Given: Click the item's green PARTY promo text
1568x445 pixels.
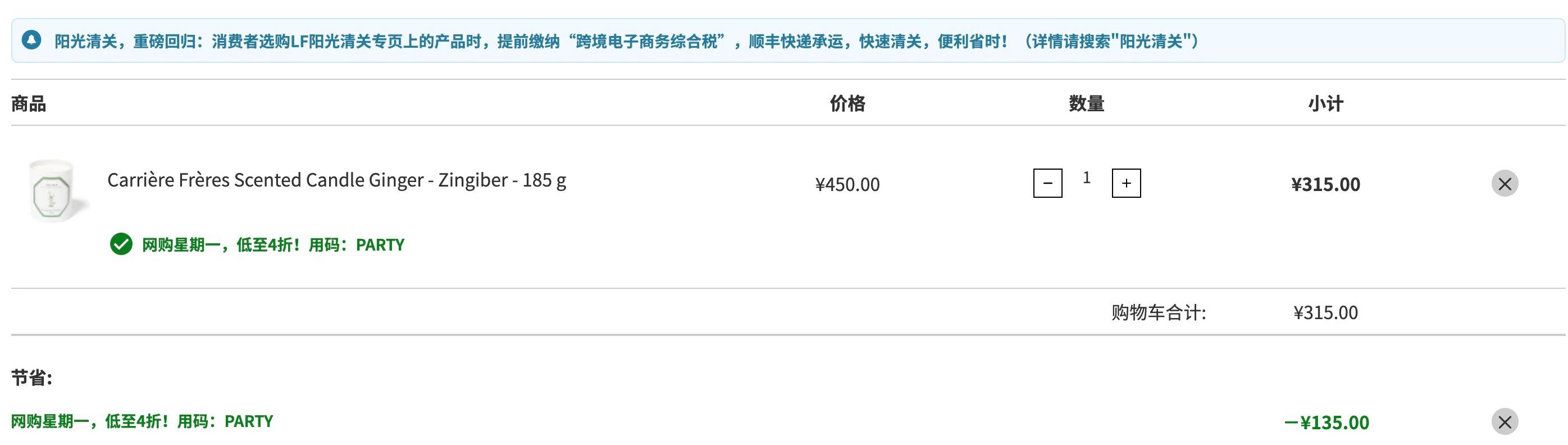Looking at the screenshot, I should [273, 245].
